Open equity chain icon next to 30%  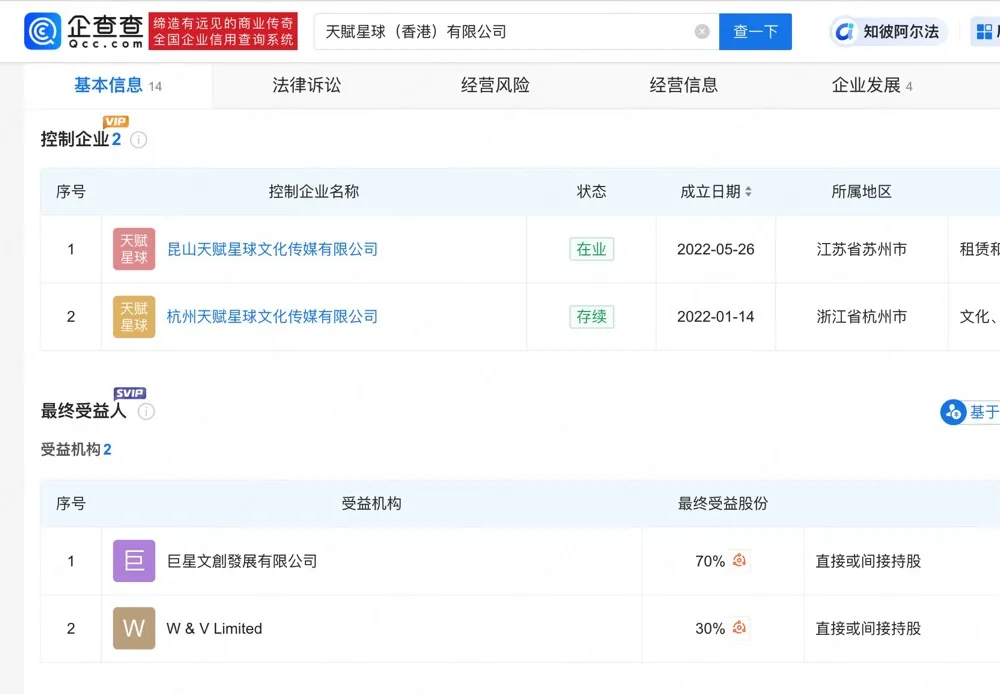739,628
